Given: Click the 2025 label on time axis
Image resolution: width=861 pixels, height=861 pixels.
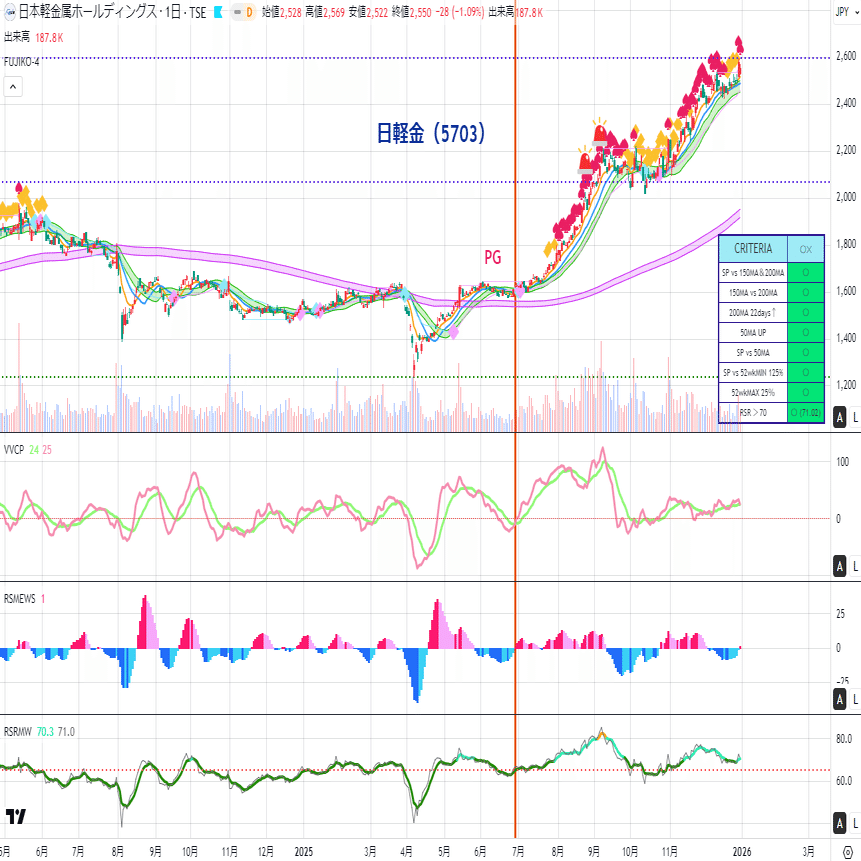Looking at the screenshot, I should coord(304,852).
